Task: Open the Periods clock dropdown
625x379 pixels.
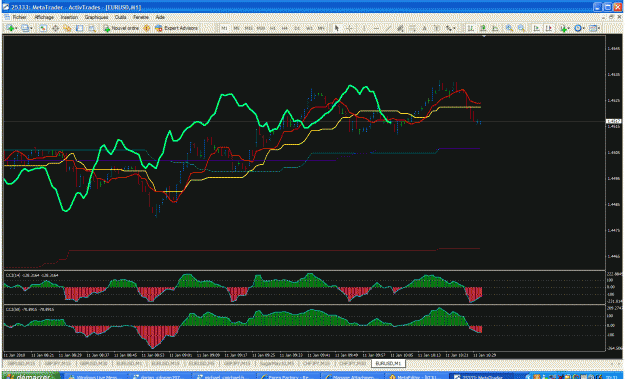Action: click(579, 28)
